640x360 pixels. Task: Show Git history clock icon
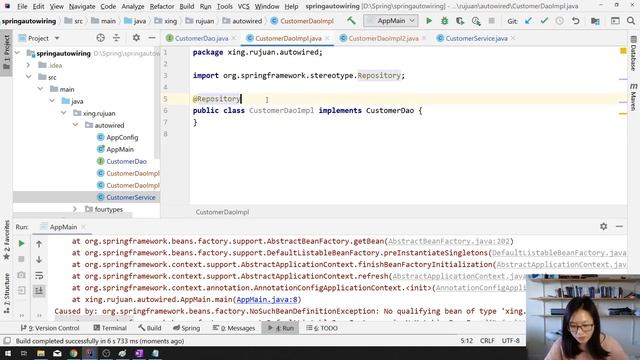point(560,21)
